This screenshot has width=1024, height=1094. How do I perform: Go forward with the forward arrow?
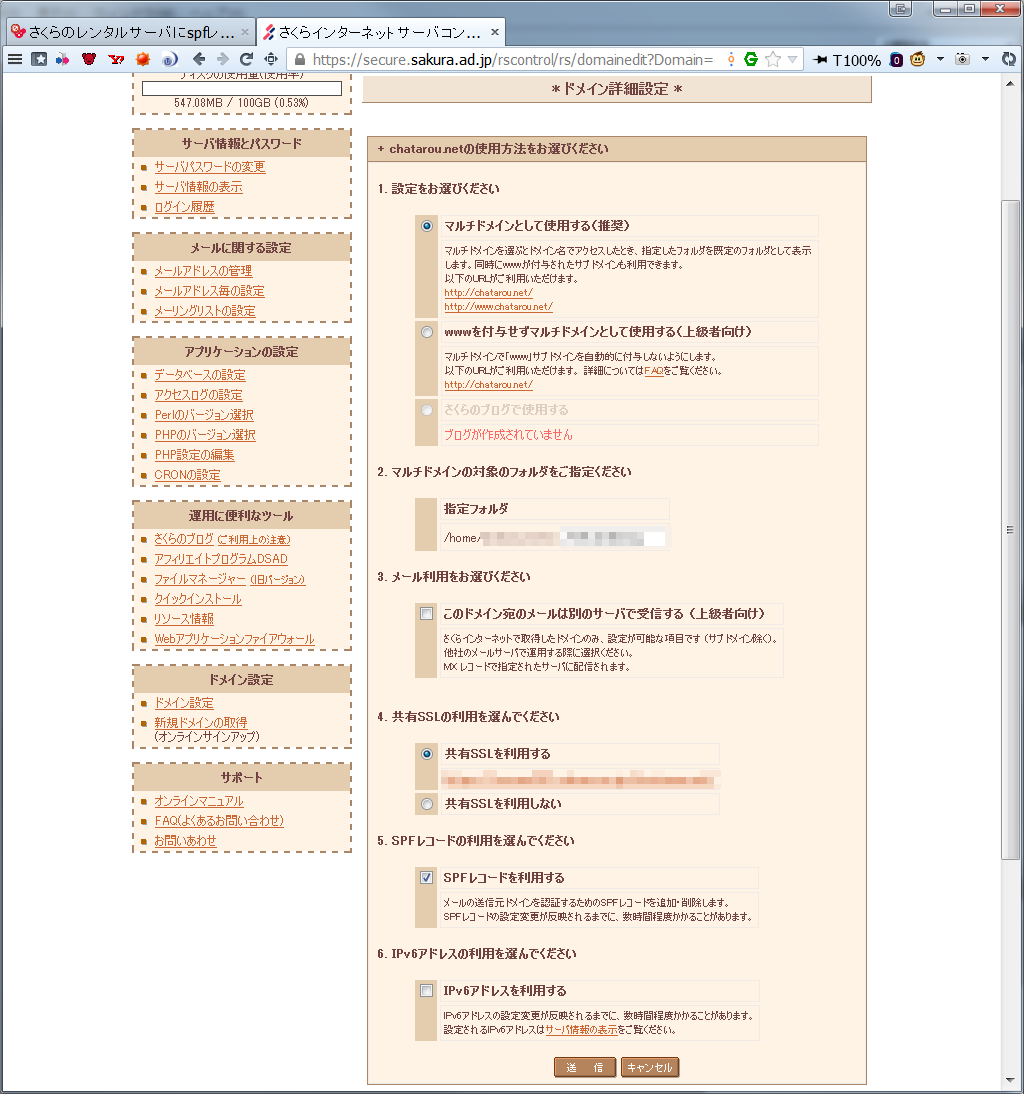tap(223, 59)
